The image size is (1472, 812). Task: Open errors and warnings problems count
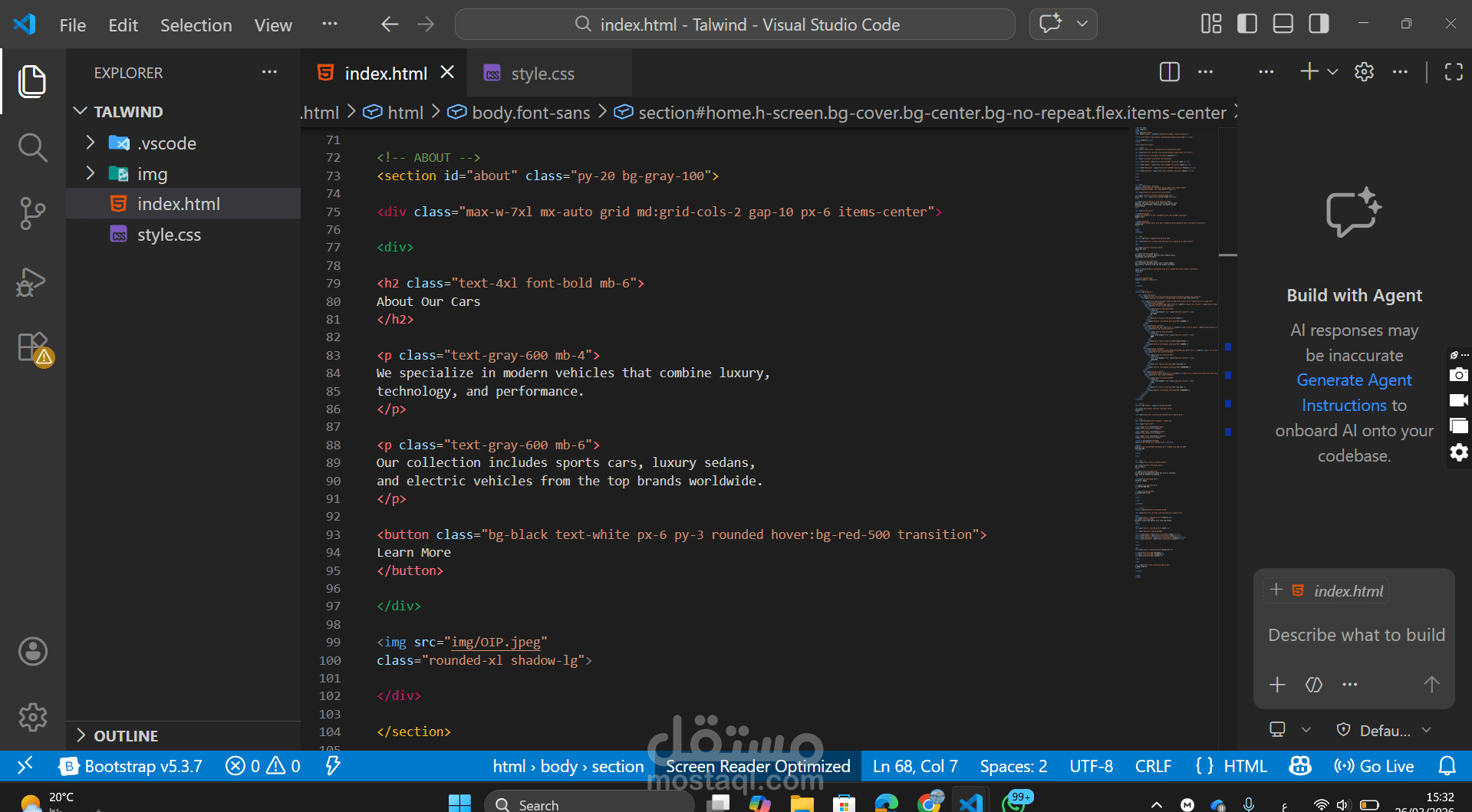point(263,766)
